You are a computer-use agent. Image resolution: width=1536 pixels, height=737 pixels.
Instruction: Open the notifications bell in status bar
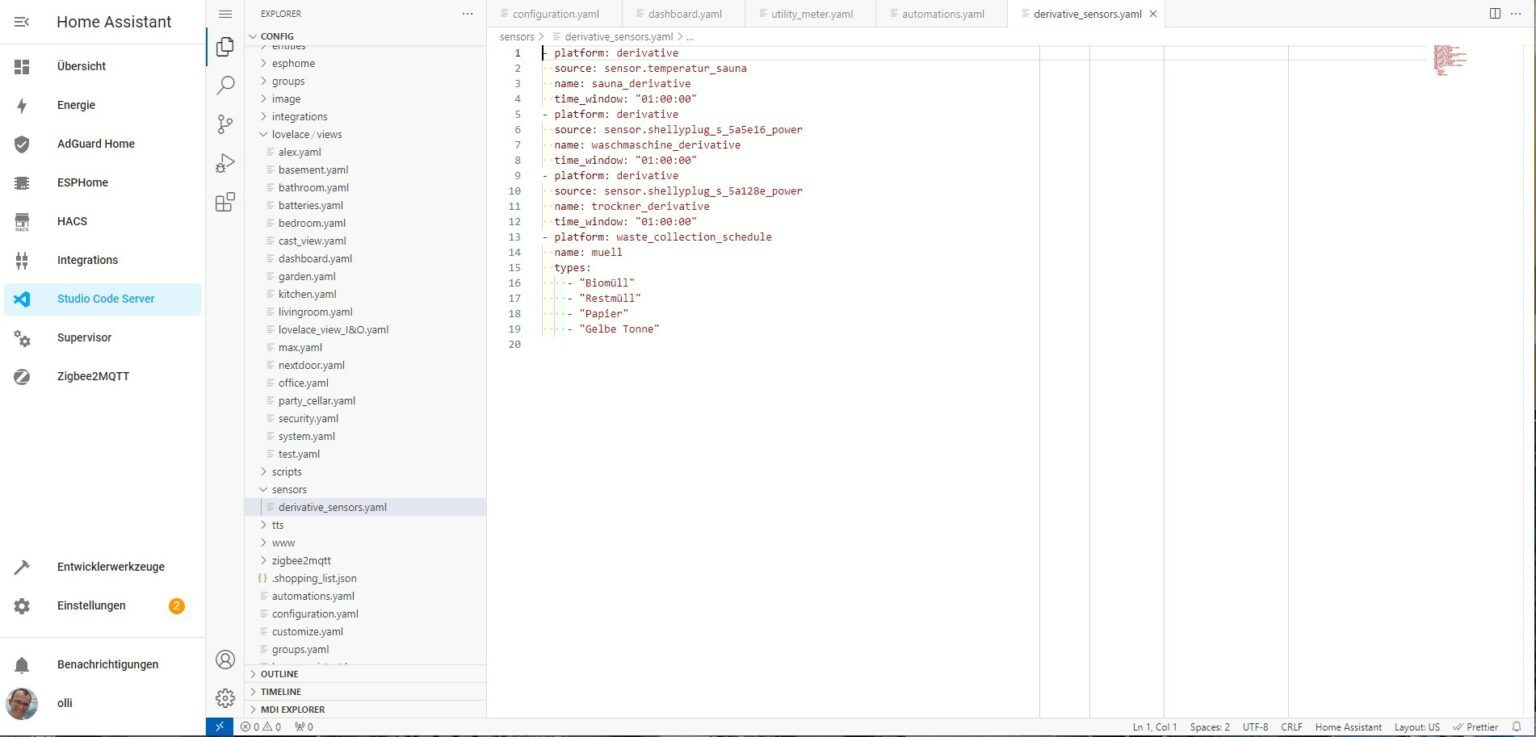coord(1516,727)
